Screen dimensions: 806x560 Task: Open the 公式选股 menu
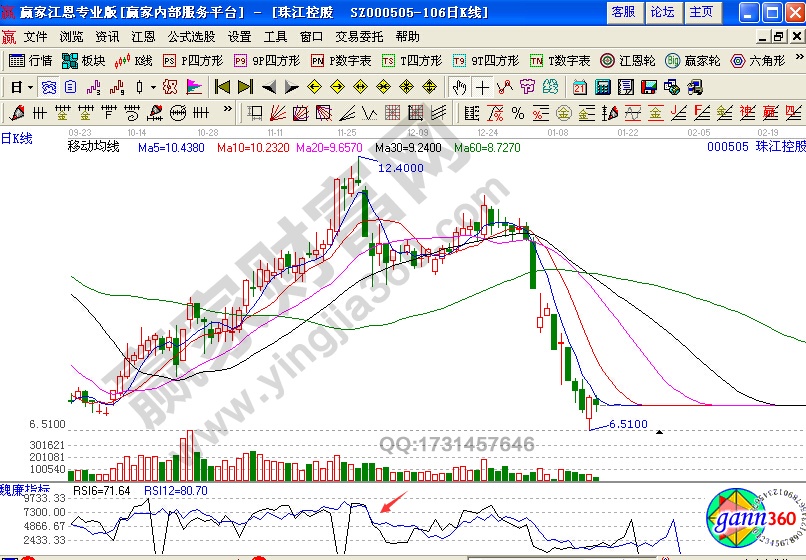191,37
